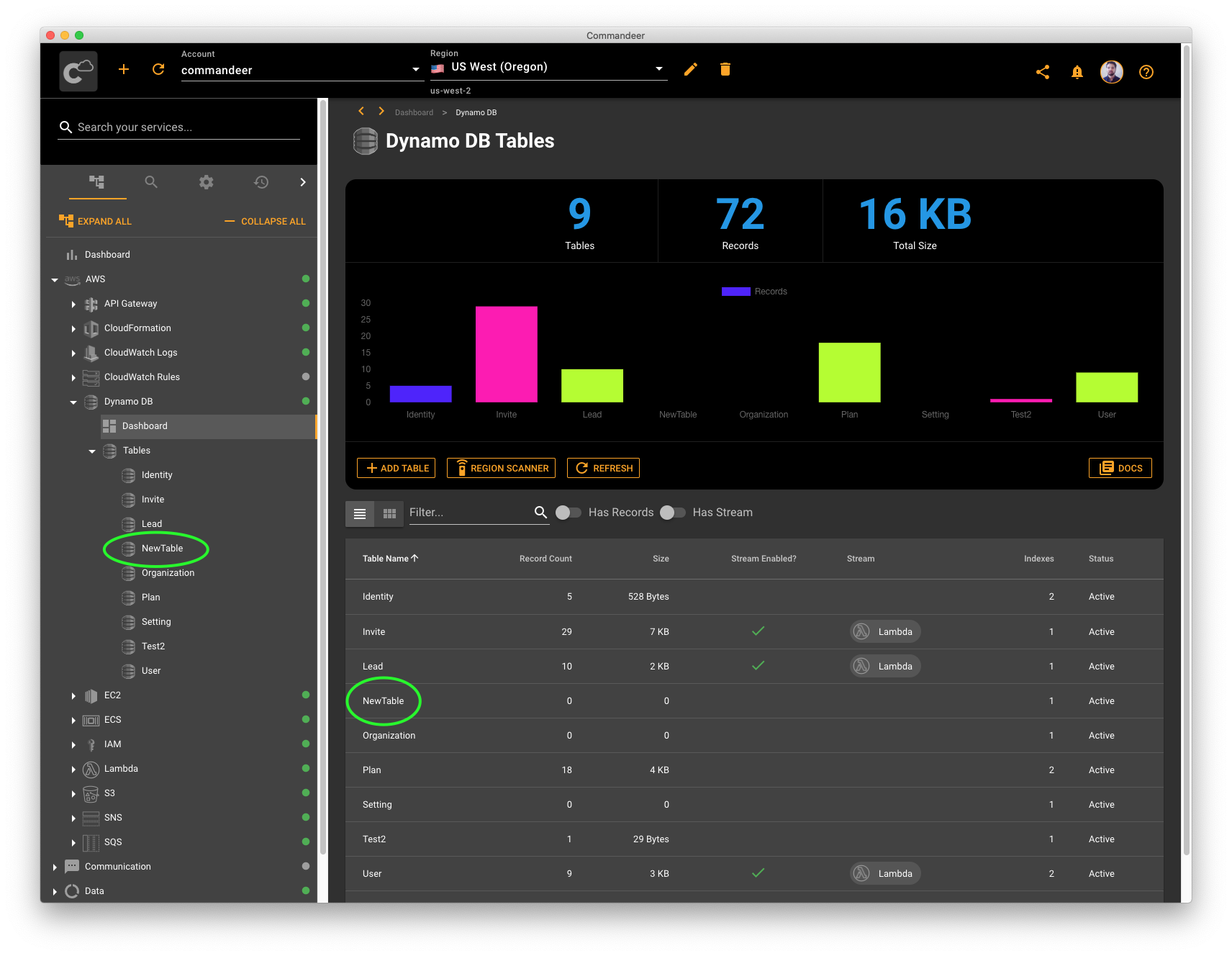Navigate forward with breadcrumb right arrow

coord(381,111)
